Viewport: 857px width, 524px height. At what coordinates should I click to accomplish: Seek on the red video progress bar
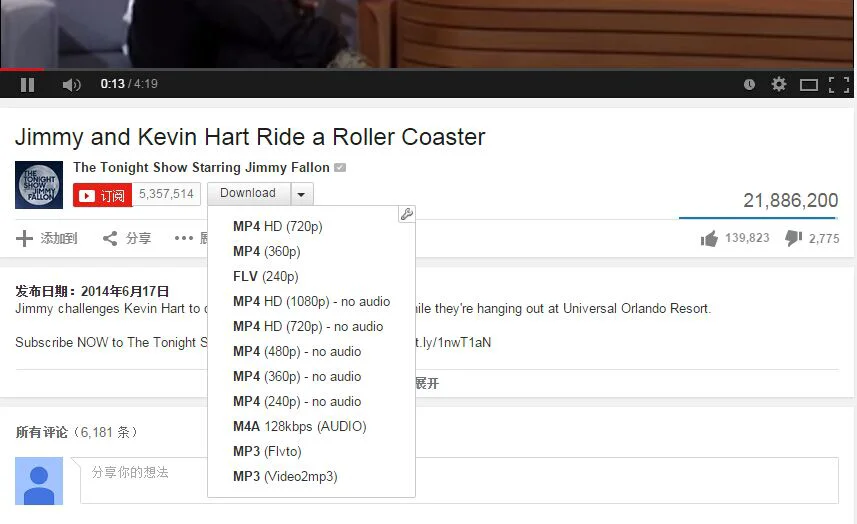(x=22, y=69)
